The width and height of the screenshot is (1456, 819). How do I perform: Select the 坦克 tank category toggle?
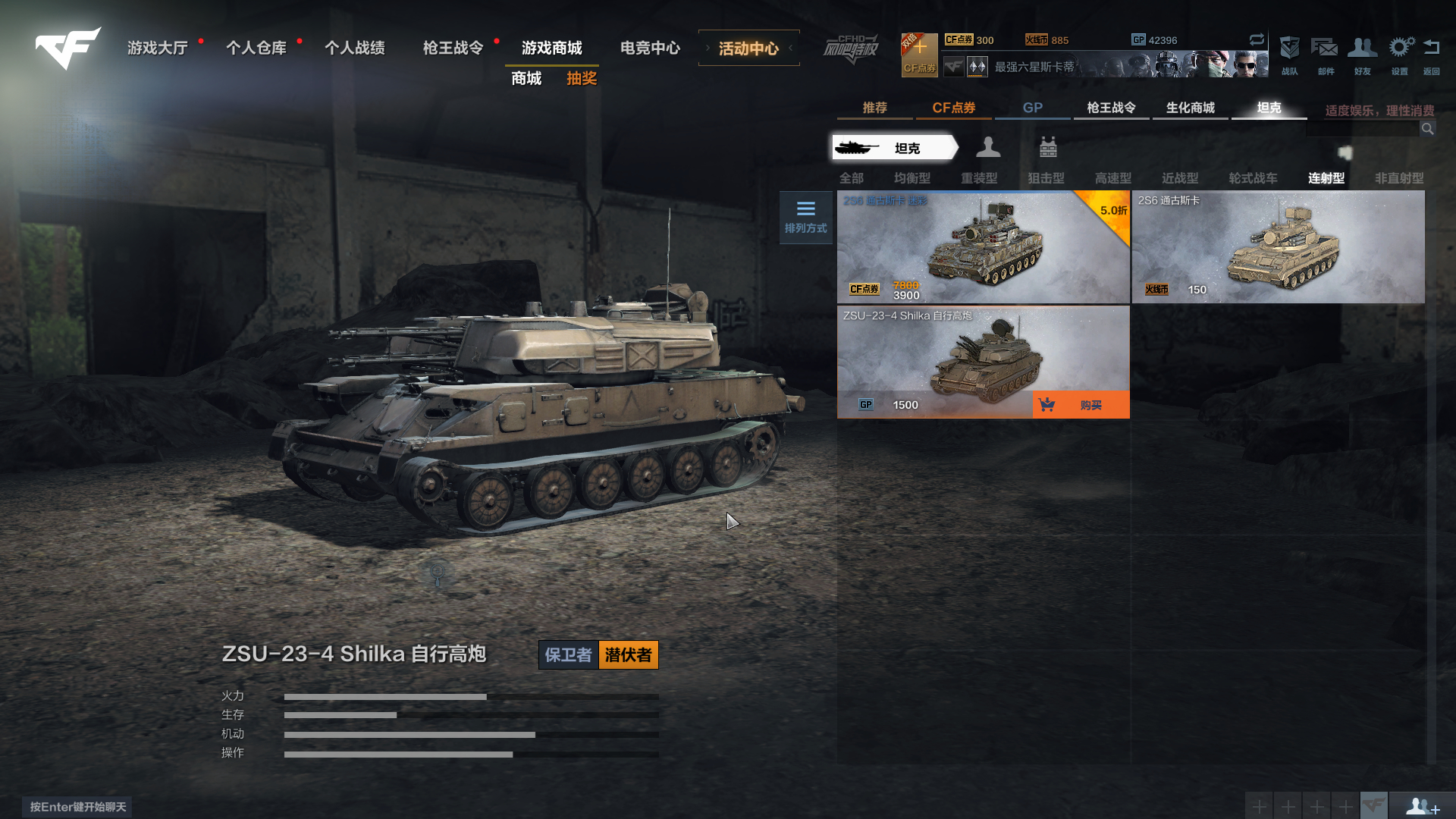[x=895, y=148]
